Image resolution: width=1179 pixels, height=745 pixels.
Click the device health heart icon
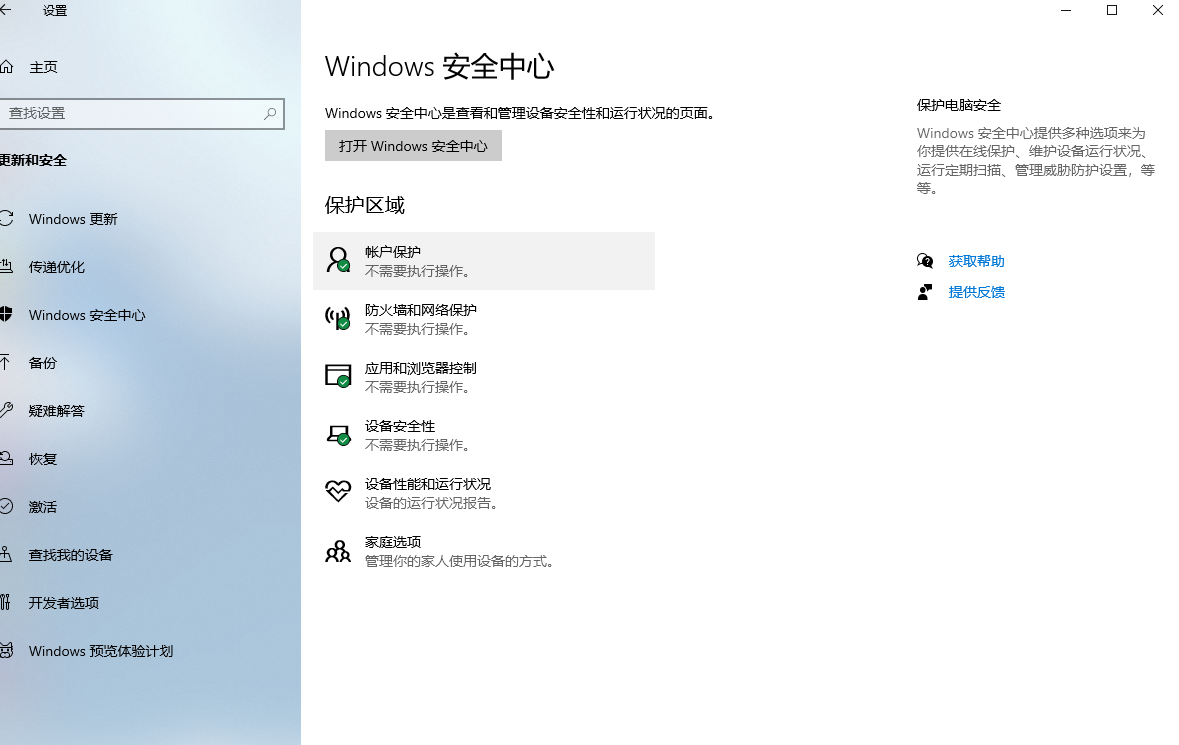[x=338, y=492]
